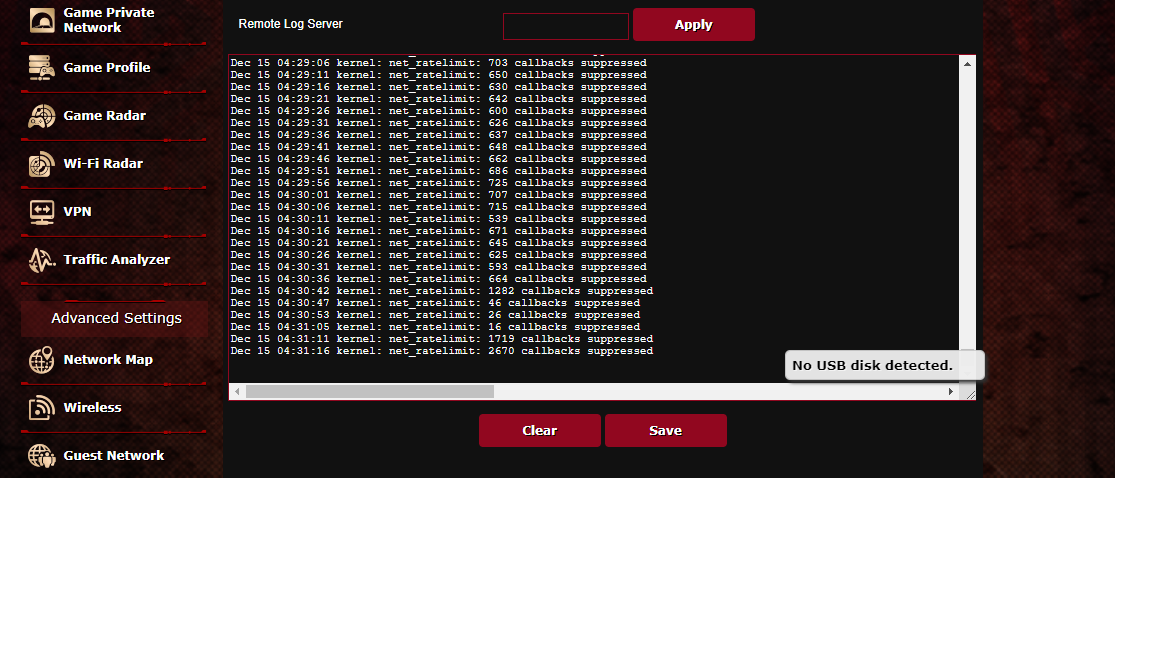Apply the remote log server setting

(x=694, y=24)
